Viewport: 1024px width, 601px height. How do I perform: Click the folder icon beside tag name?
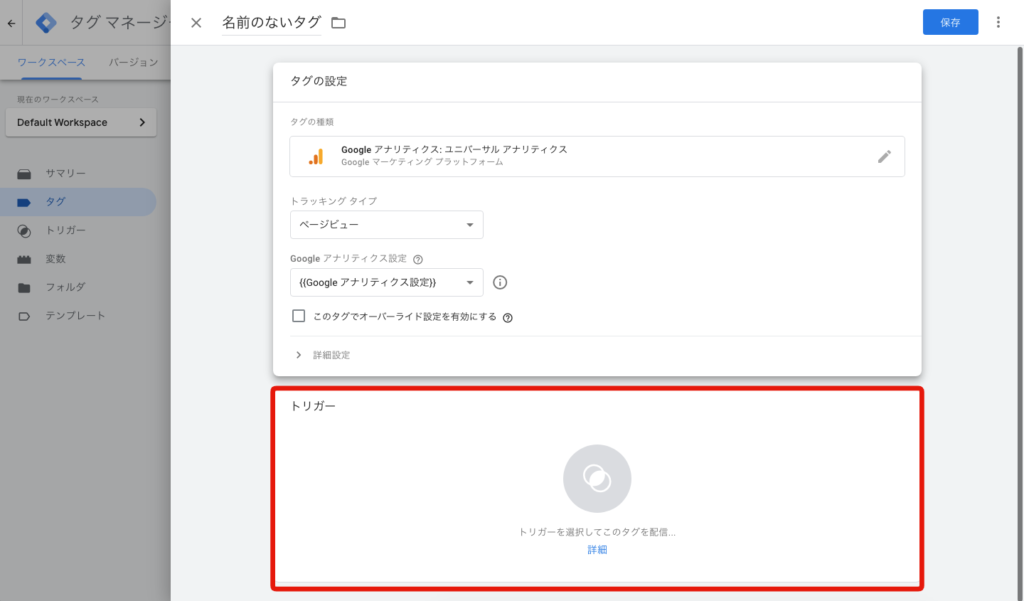(338, 23)
